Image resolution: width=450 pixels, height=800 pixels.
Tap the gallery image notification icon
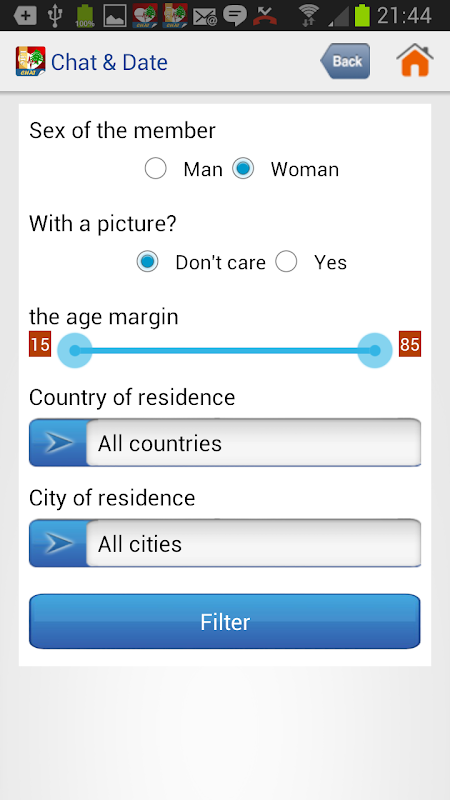coord(115,16)
